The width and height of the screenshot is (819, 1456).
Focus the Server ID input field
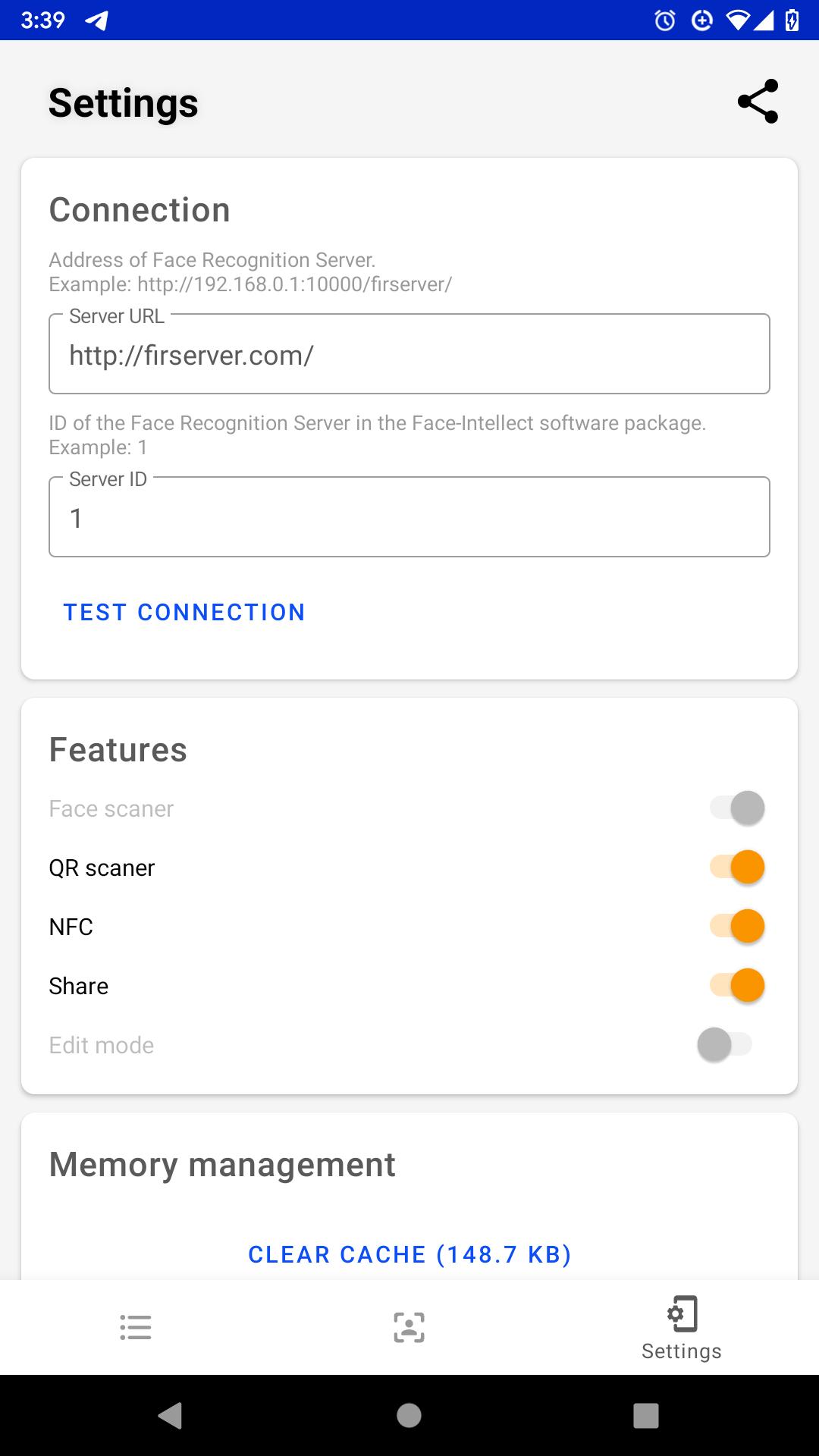409,517
